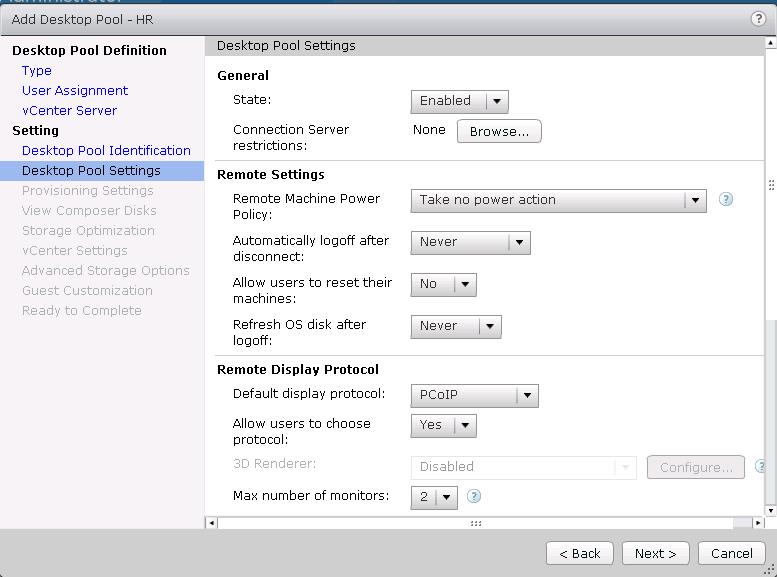Go back with the Back button
Image resolution: width=777 pixels, height=577 pixels.
579,553
